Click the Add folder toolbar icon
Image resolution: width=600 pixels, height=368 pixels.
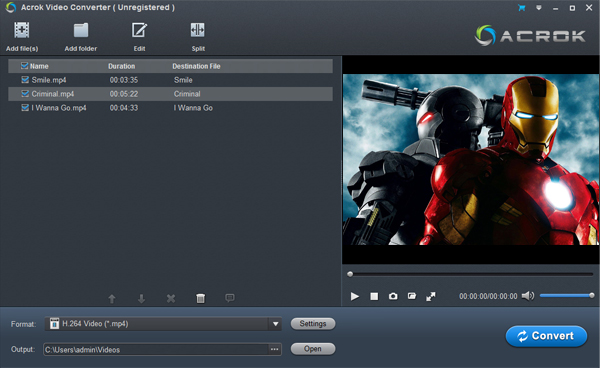[81, 31]
